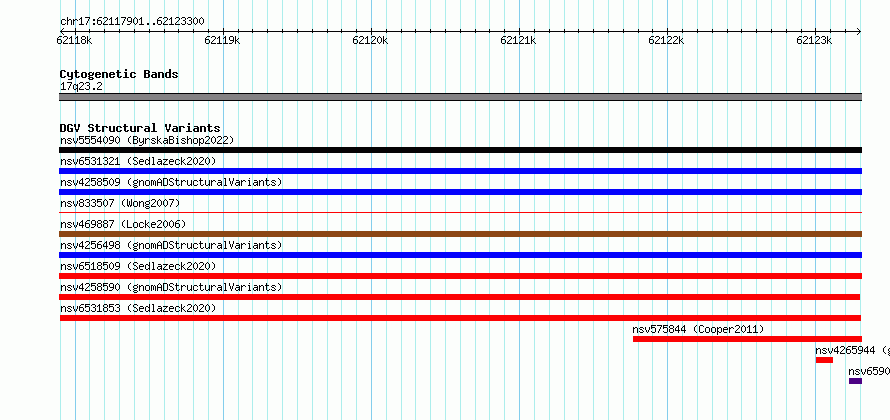The image size is (890, 420).
Task: Select the small purple nsv6590 variant bar
Action: point(855,381)
